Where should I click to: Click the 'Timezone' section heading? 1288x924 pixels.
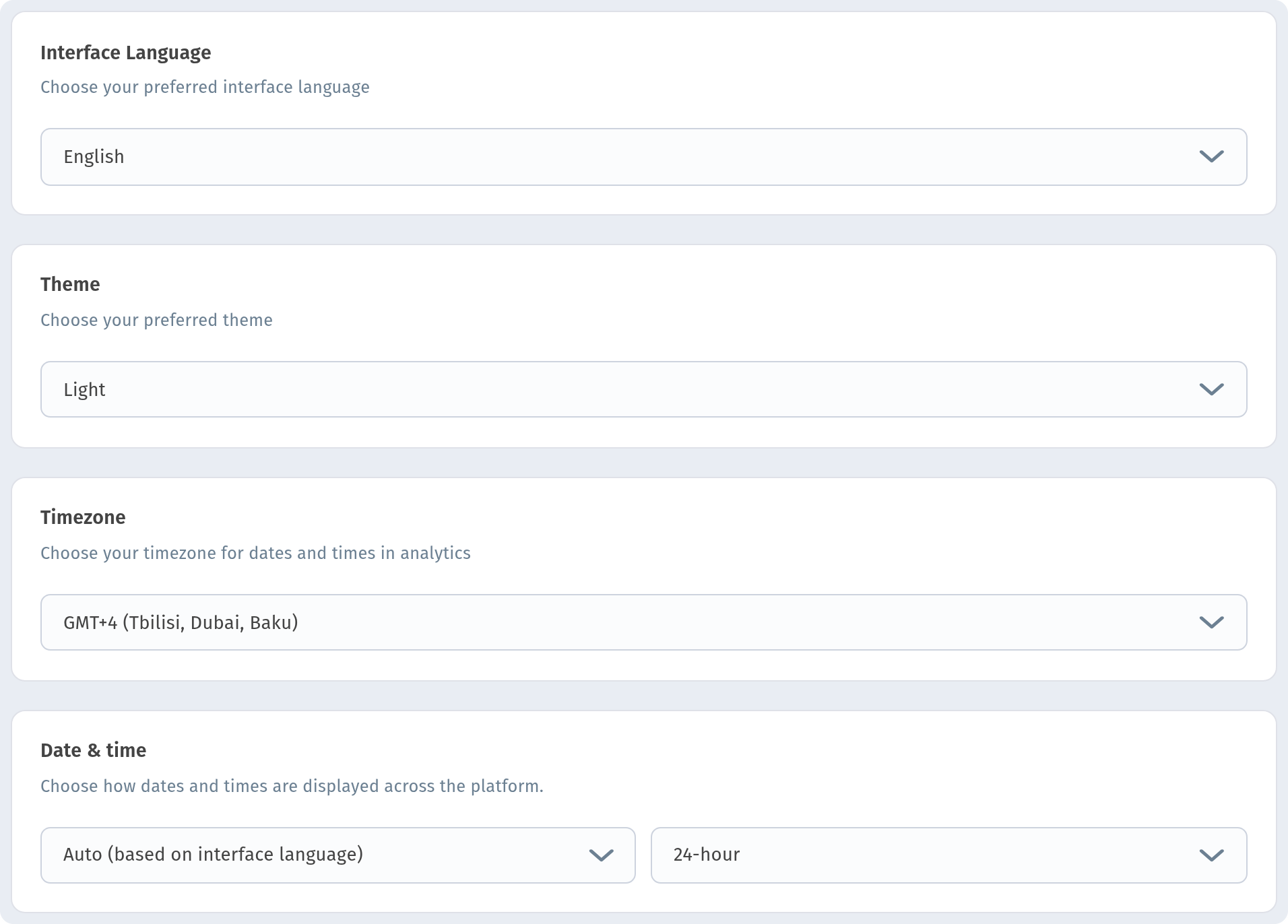click(x=83, y=517)
